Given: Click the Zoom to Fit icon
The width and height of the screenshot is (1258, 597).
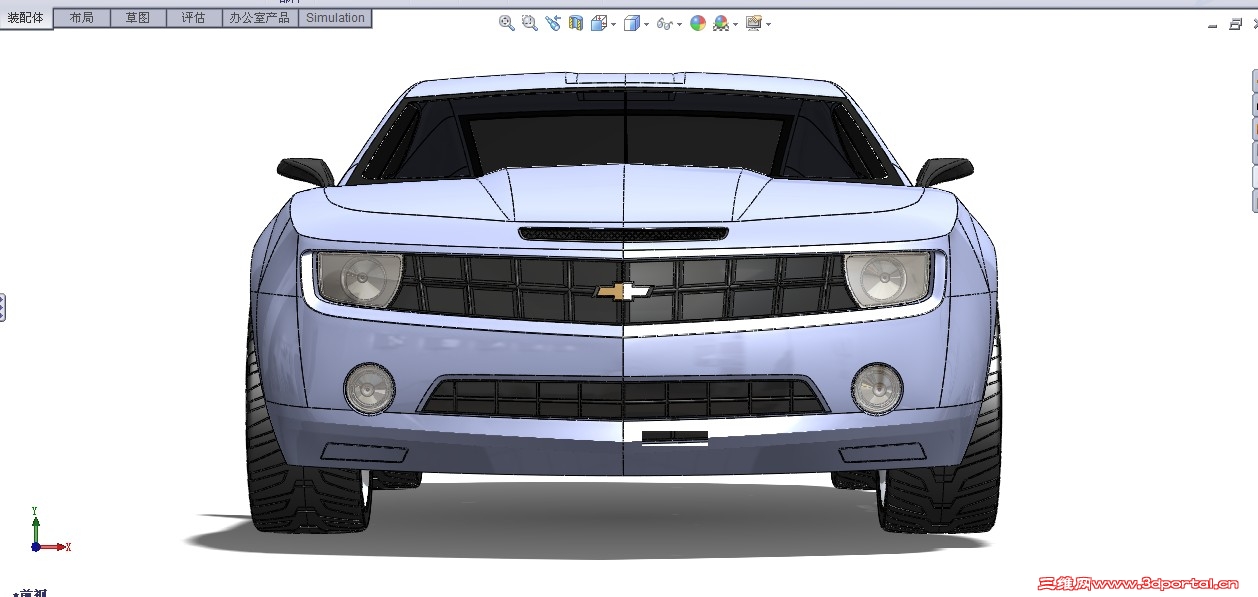Looking at the screenshot, I should click(x=507, y=23).
